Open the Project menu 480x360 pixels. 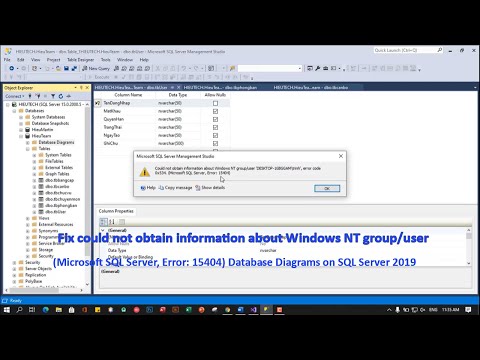tap(54, 60)
